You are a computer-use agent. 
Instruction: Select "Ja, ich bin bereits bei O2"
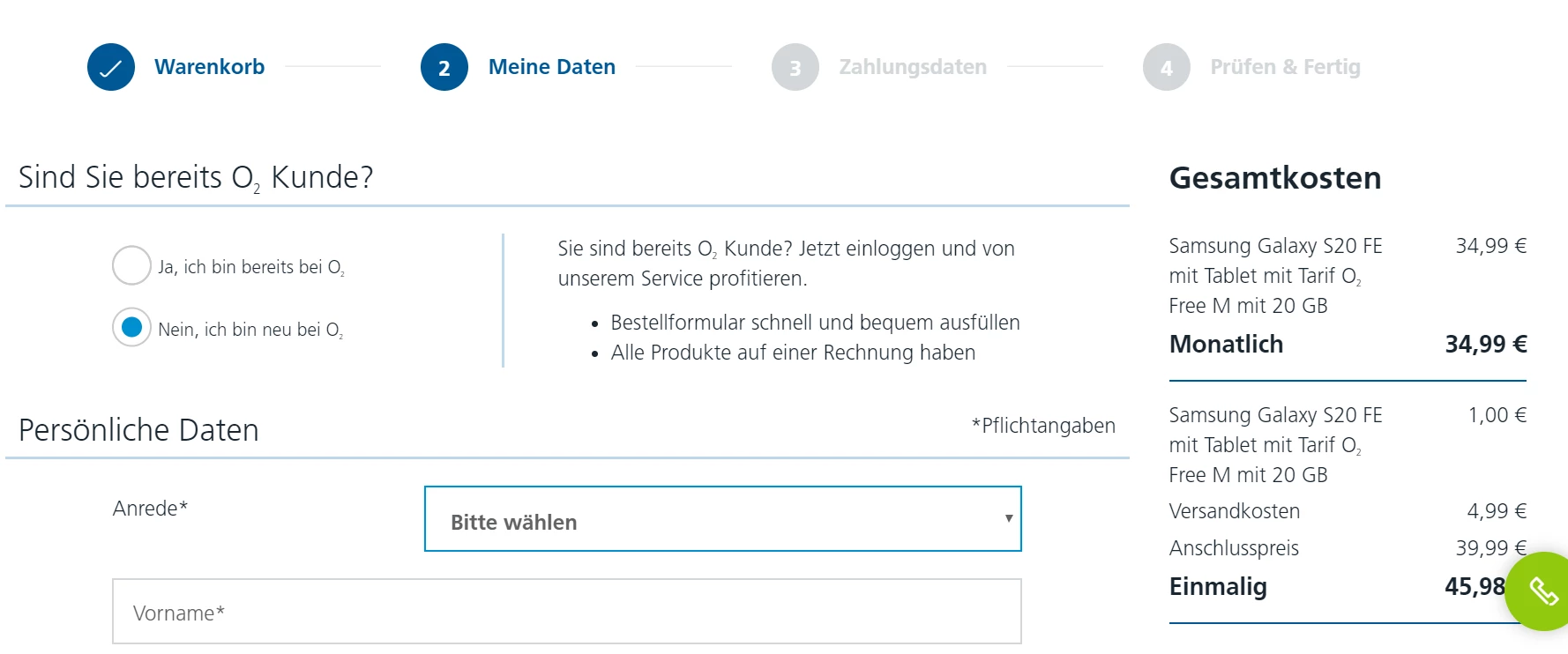[131, 265]
